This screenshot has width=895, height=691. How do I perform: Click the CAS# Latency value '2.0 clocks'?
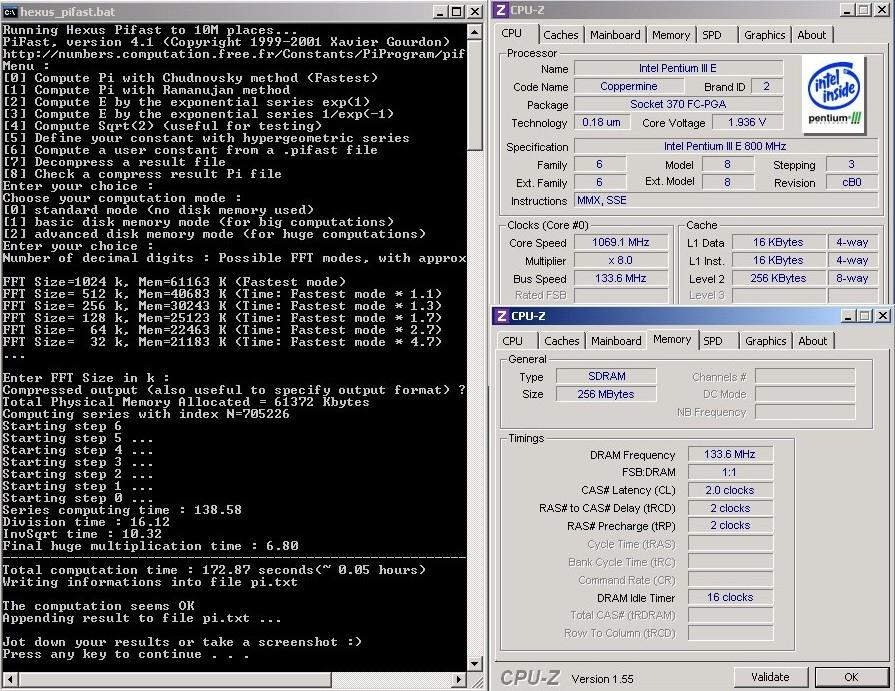(x=730, y=490)
